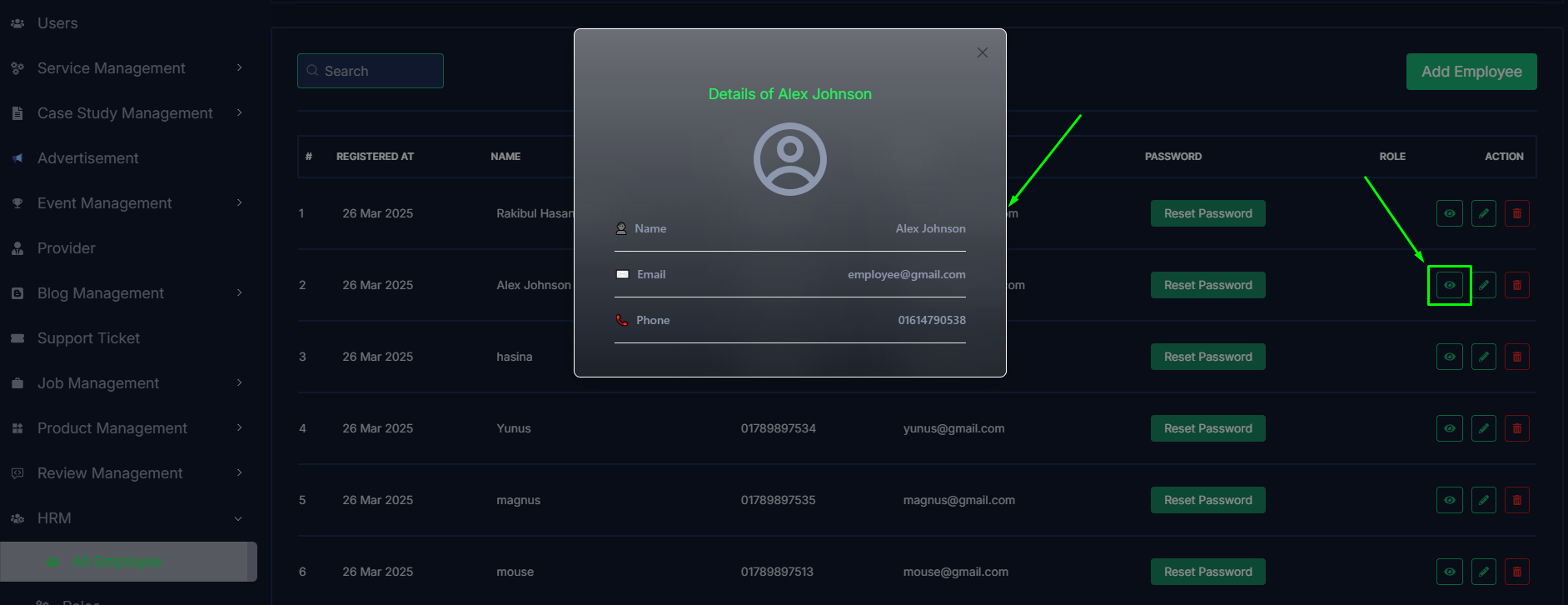Viewport: 1568px width, 605px height.
Task: Click edit icon in Alex Johnson row
Action: (1483, 285)
